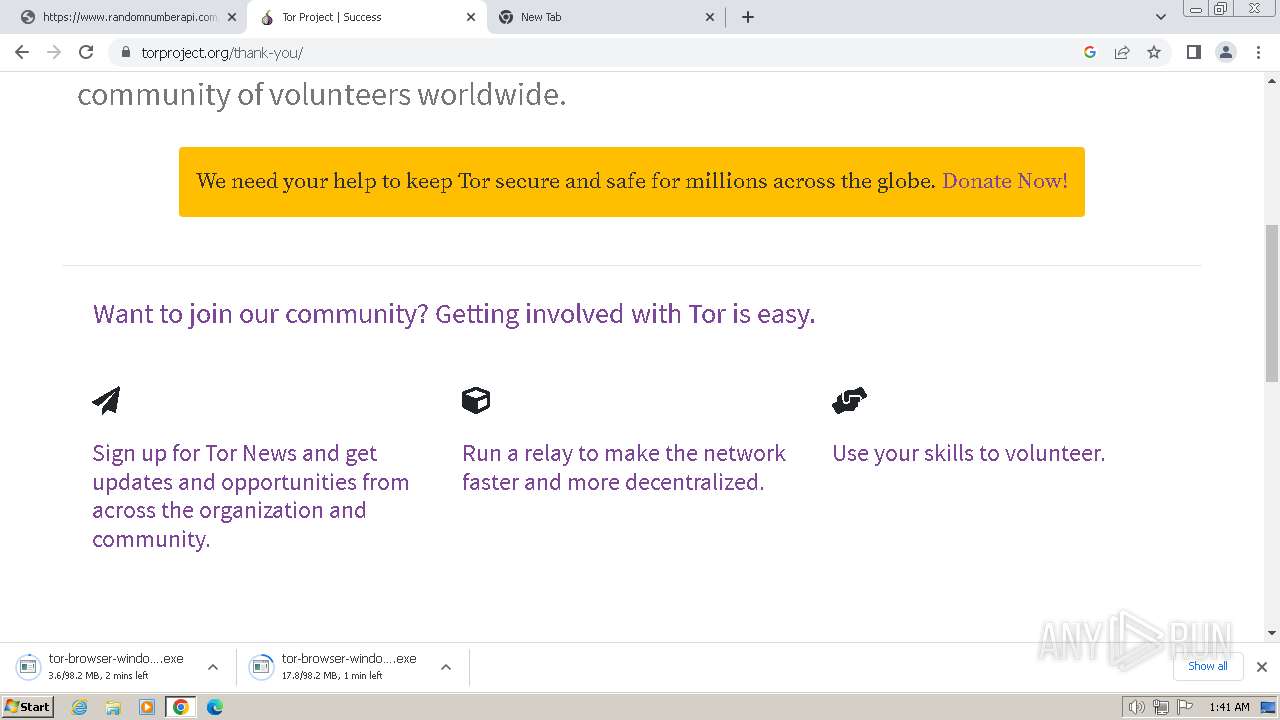Screen dimensions: 1280x720
Task: Click the volume icon in the system tray
Action: pos(1137,707)
